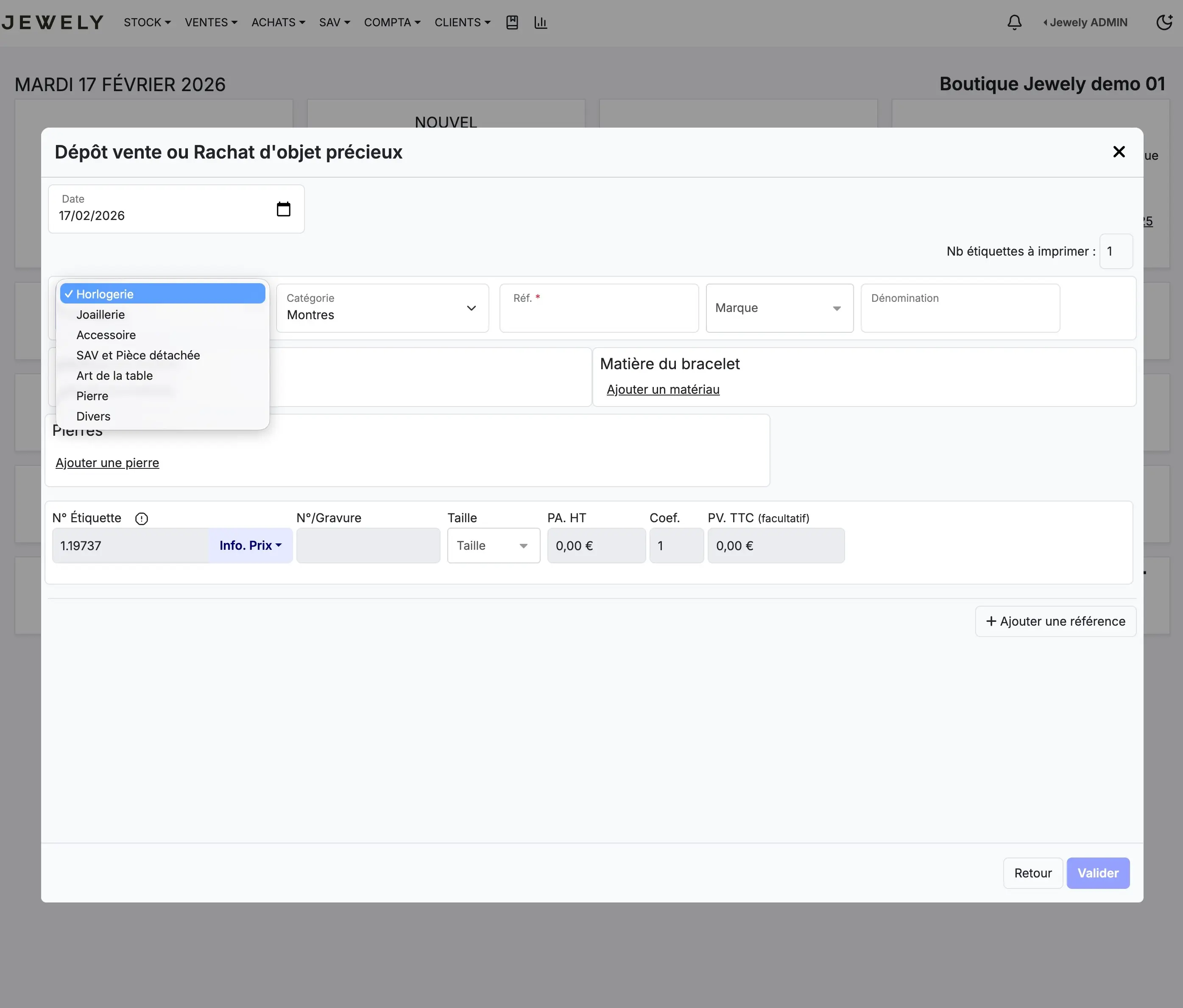Open the calendar date picker icon

[283, 209]
